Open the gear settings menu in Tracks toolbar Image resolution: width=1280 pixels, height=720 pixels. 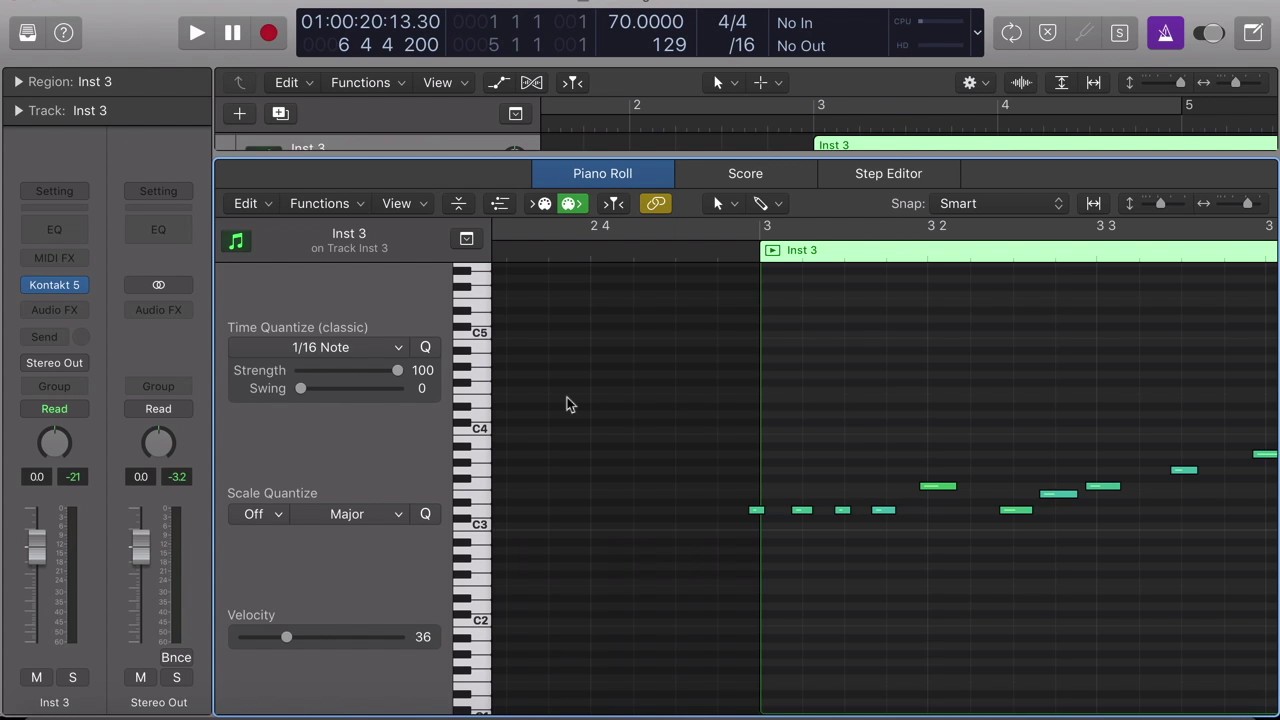pyautogui.click(x=975, y=83)
